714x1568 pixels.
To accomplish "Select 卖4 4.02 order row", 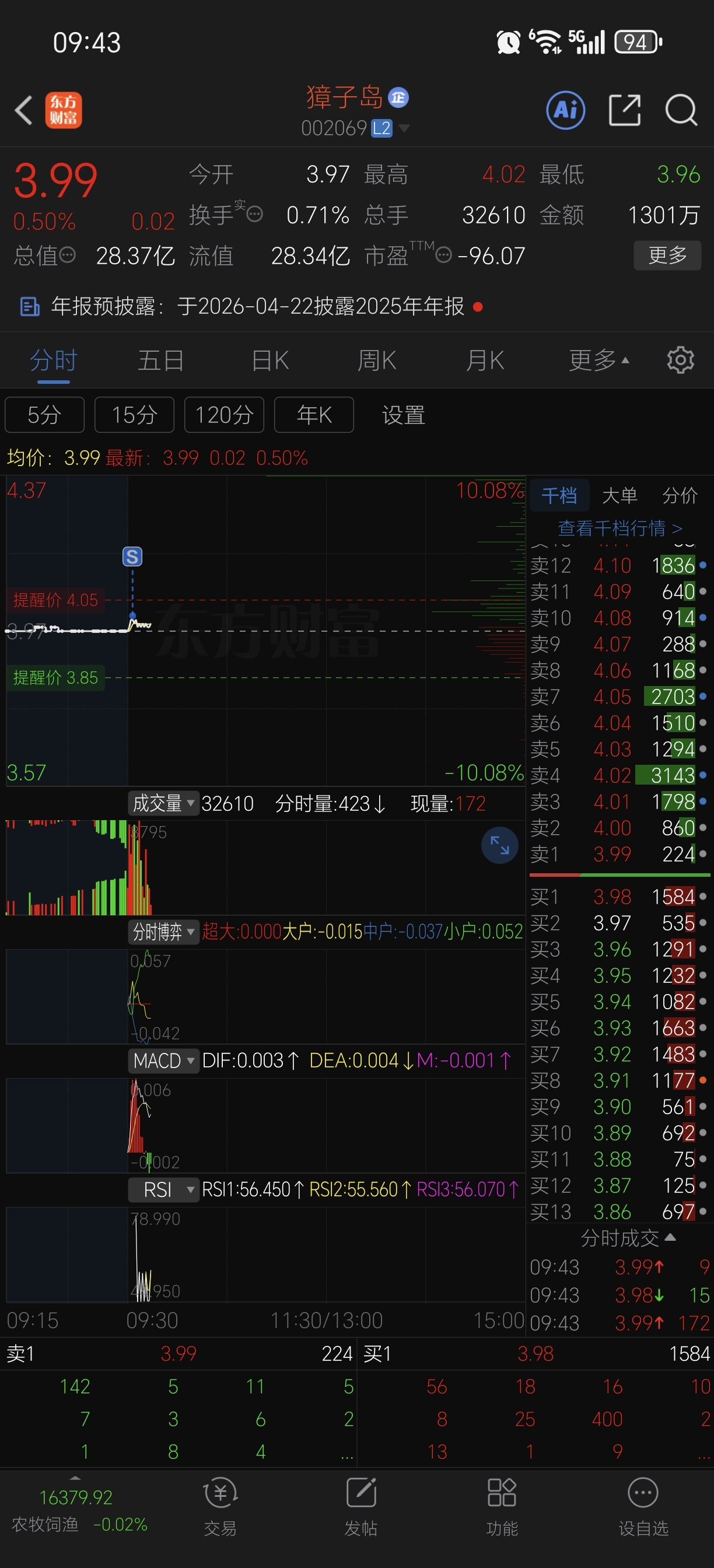I will [619, 775].
